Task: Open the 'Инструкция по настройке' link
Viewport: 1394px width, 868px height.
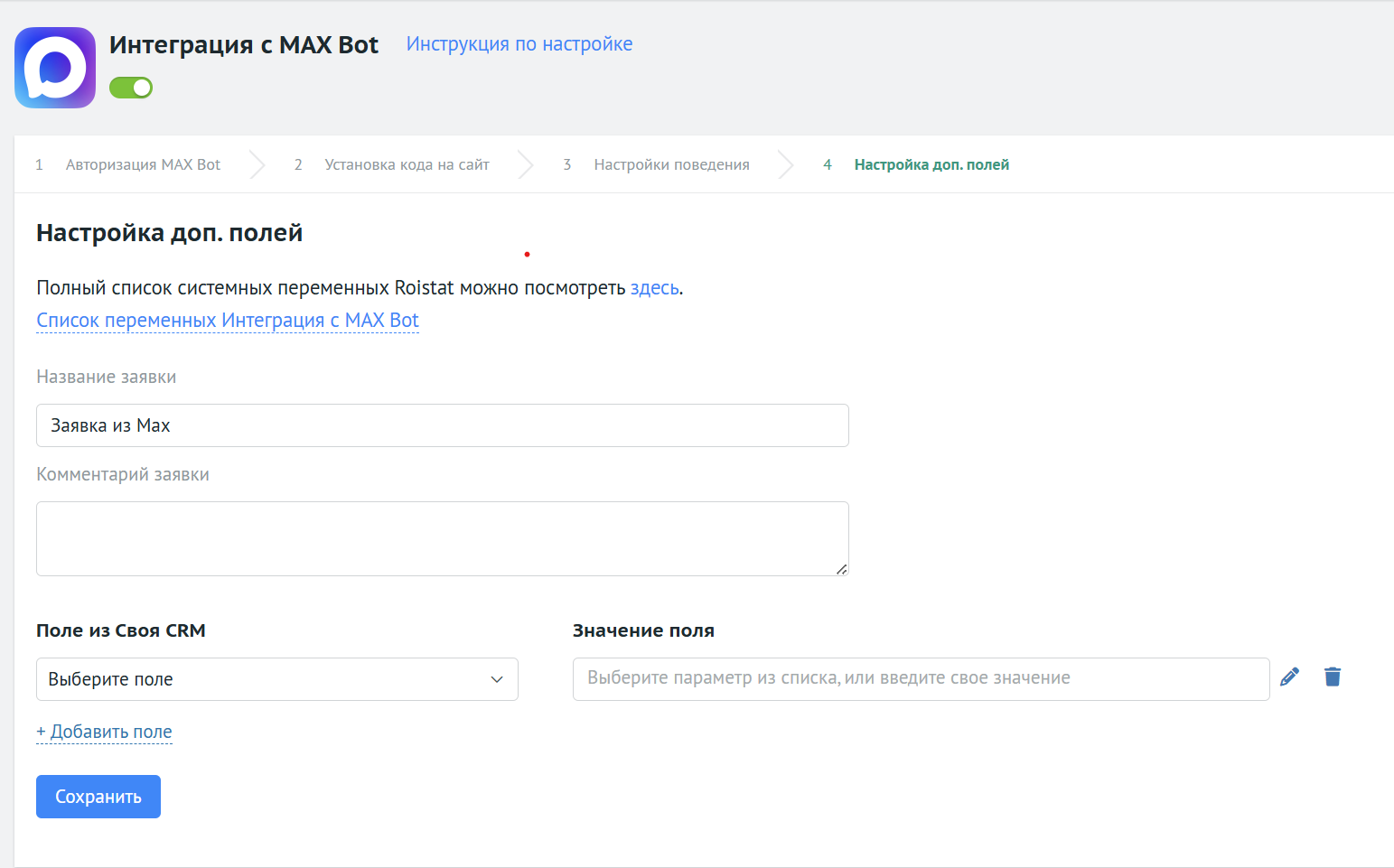Action: pos(519,44)
